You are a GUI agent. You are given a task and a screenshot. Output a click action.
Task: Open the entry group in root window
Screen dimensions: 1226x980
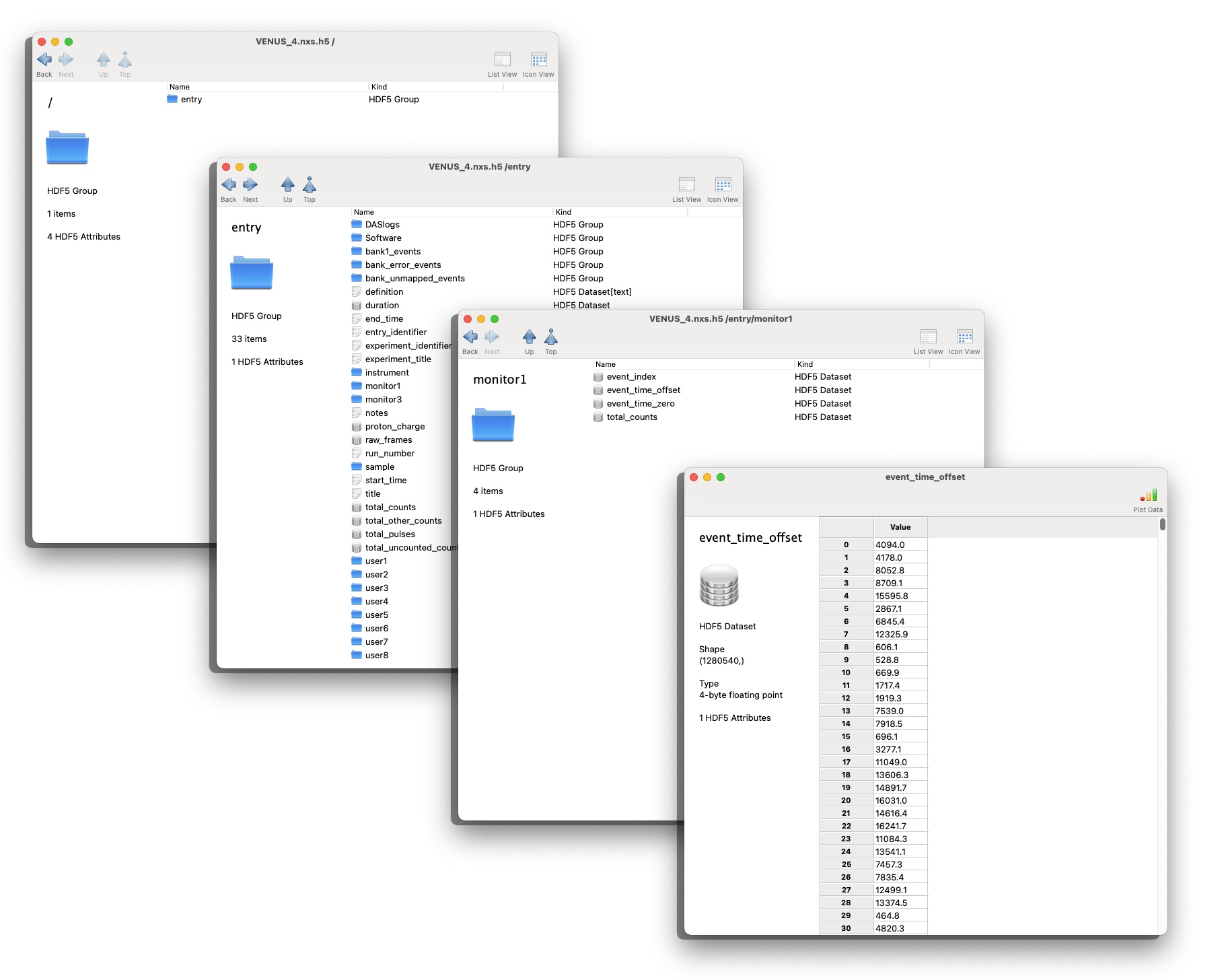(191, 100)
